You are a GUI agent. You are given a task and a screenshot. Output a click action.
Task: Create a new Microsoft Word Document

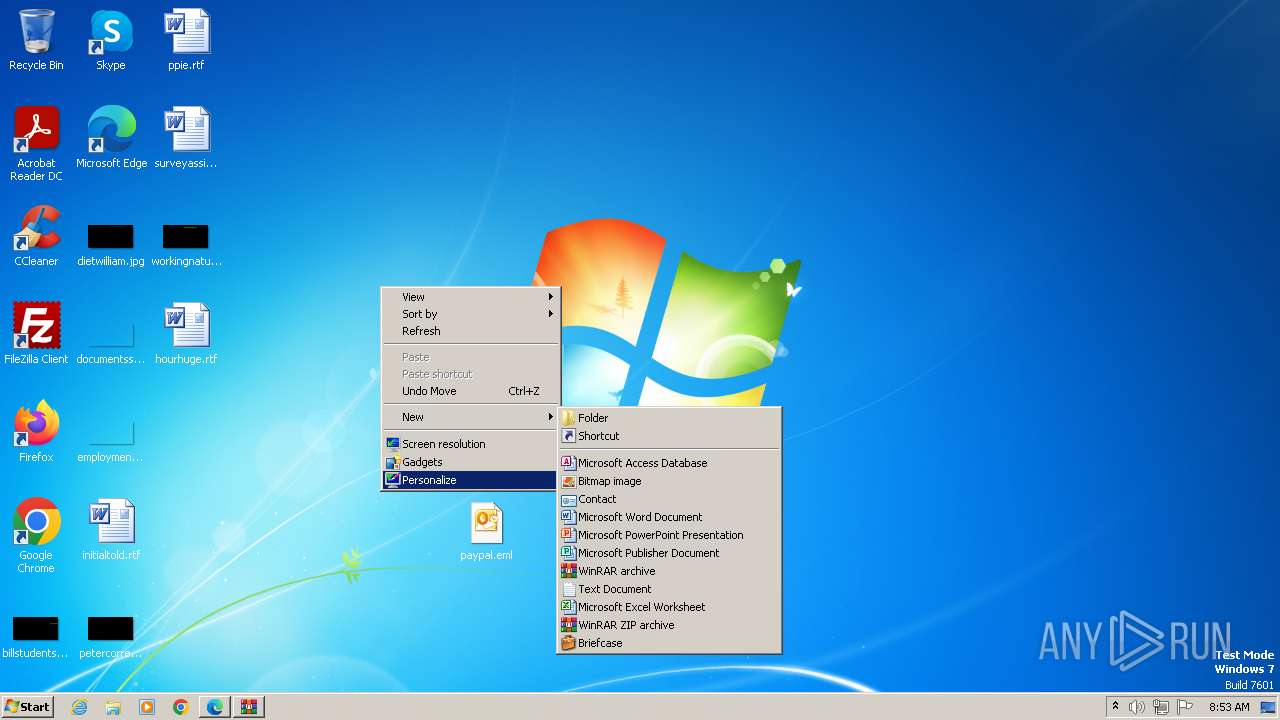coord(669,517)
